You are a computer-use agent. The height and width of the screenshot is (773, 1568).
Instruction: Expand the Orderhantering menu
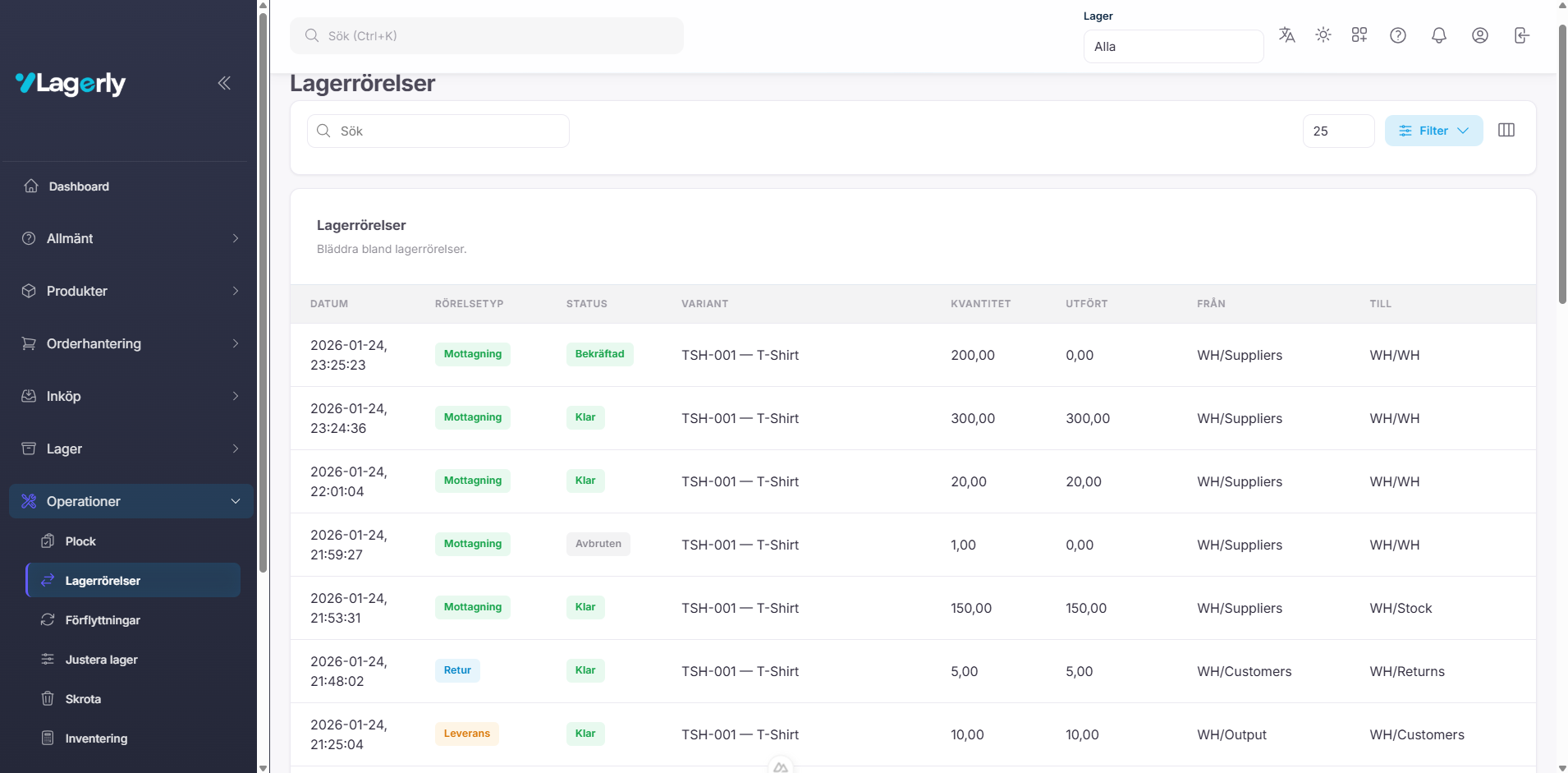[x=131, y=343]
